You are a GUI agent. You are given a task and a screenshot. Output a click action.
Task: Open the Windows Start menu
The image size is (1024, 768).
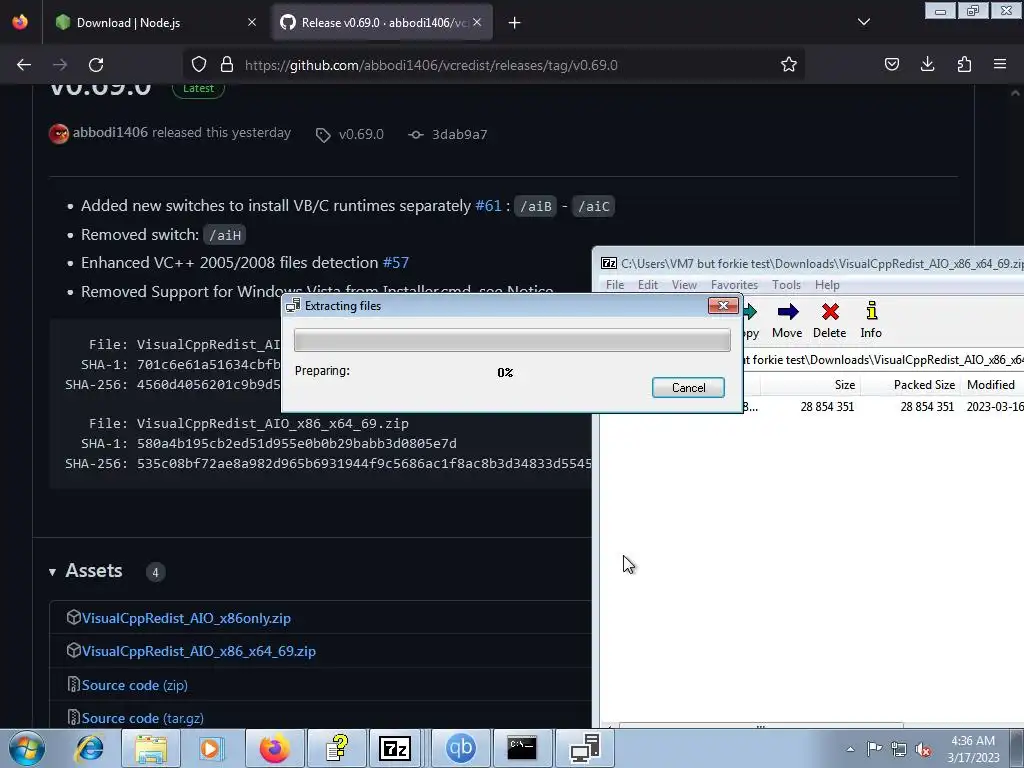pos(26,748)
